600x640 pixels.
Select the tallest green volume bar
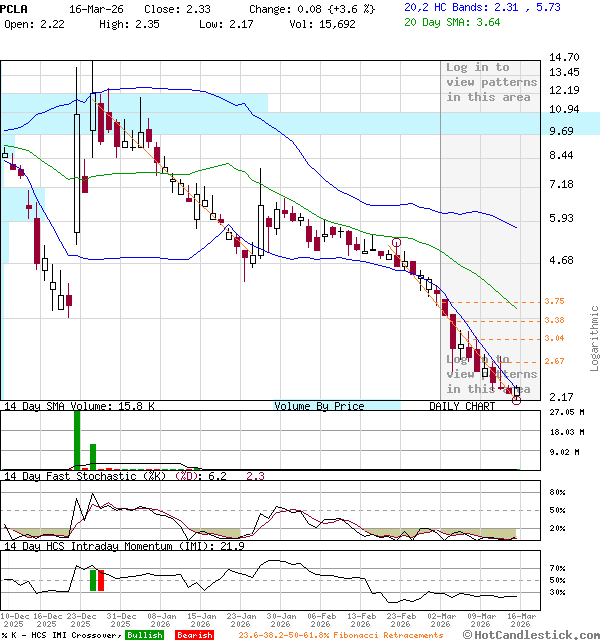tap(76, 439)
